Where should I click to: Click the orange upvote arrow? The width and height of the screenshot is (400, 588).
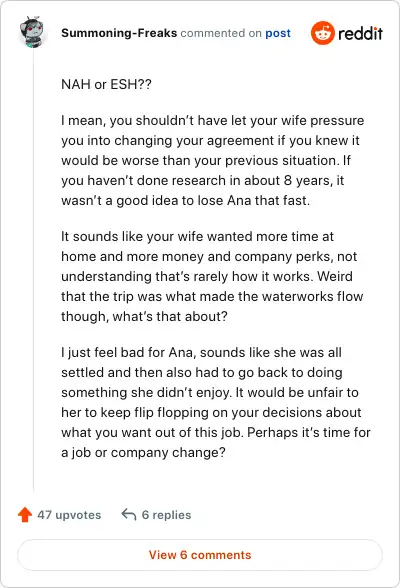[25, 514]
